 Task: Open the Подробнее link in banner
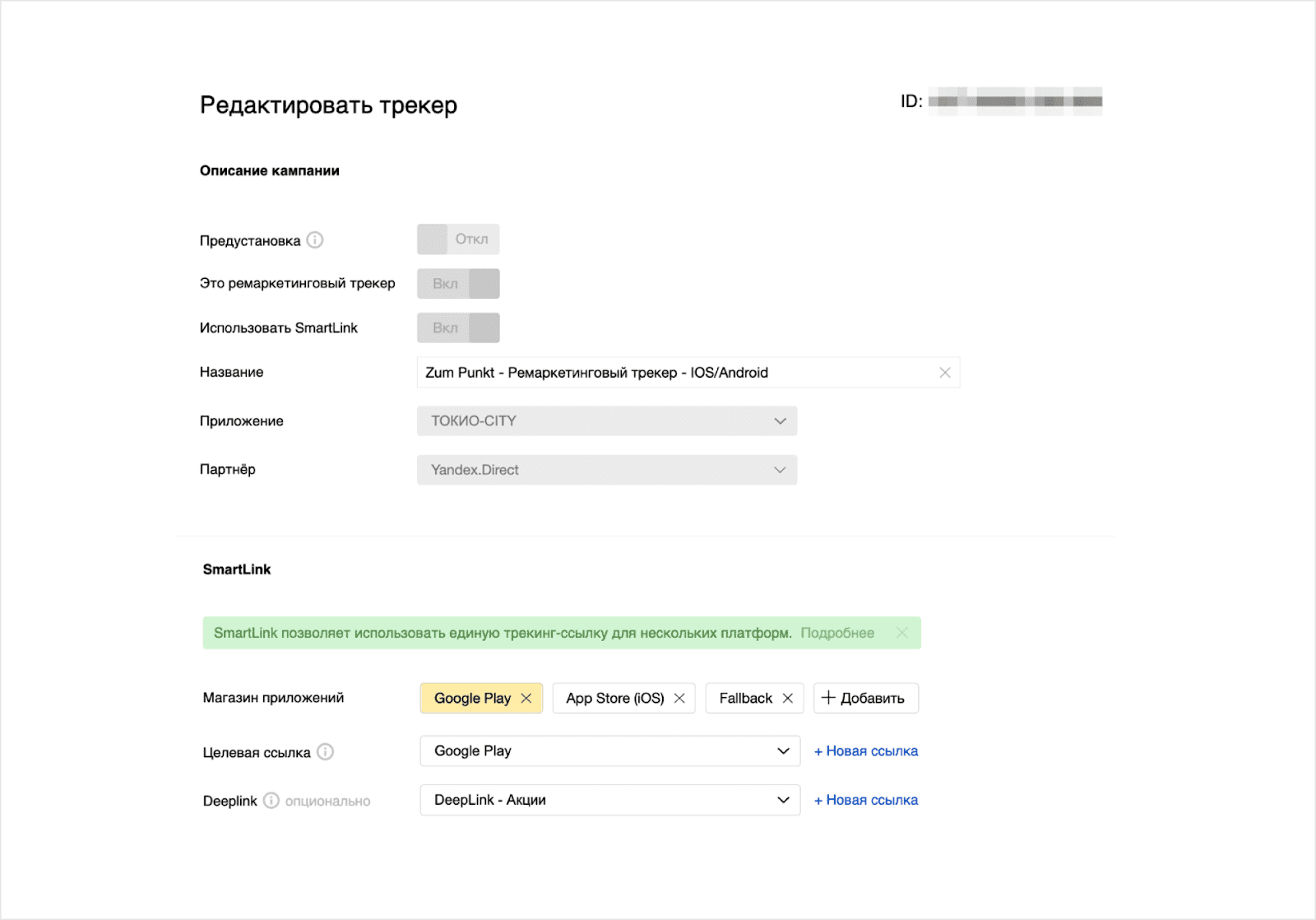click(x=837, y=633)
